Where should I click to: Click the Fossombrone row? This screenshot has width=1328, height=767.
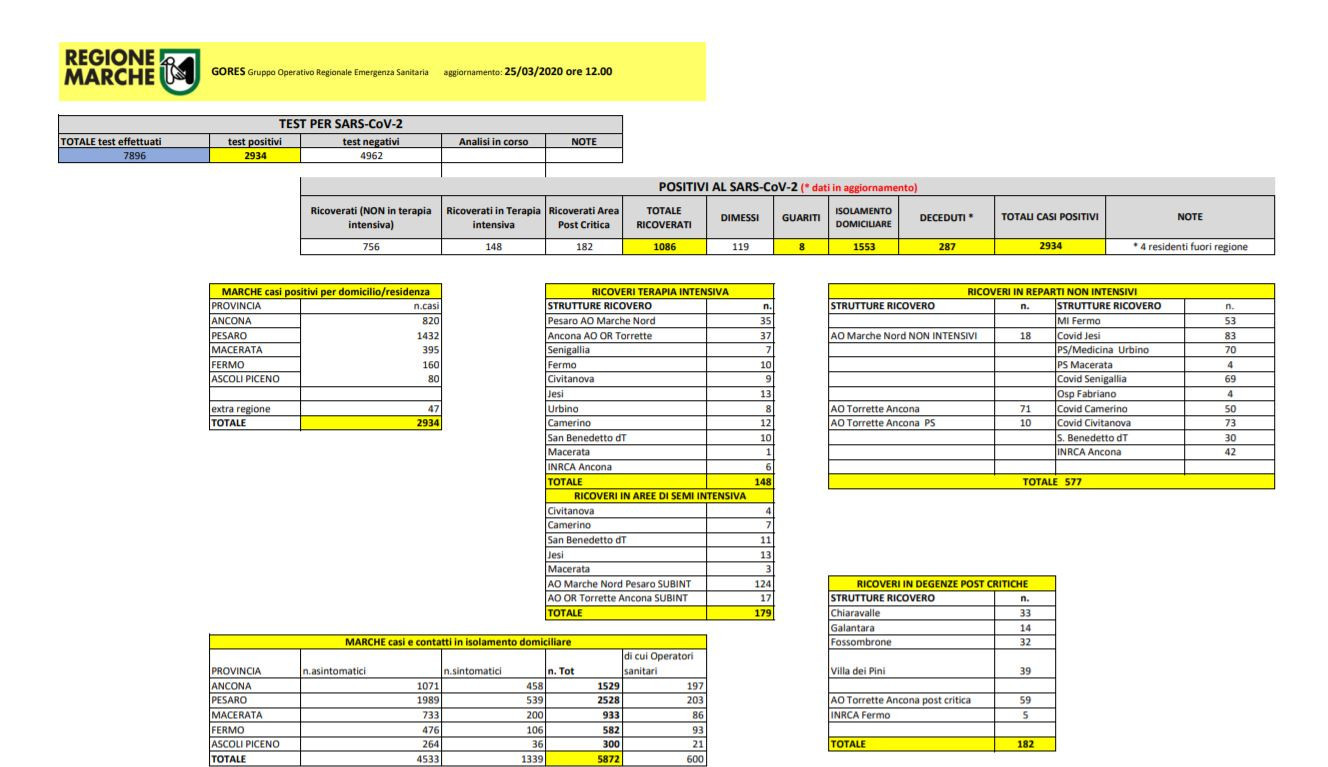click(942, 642)
